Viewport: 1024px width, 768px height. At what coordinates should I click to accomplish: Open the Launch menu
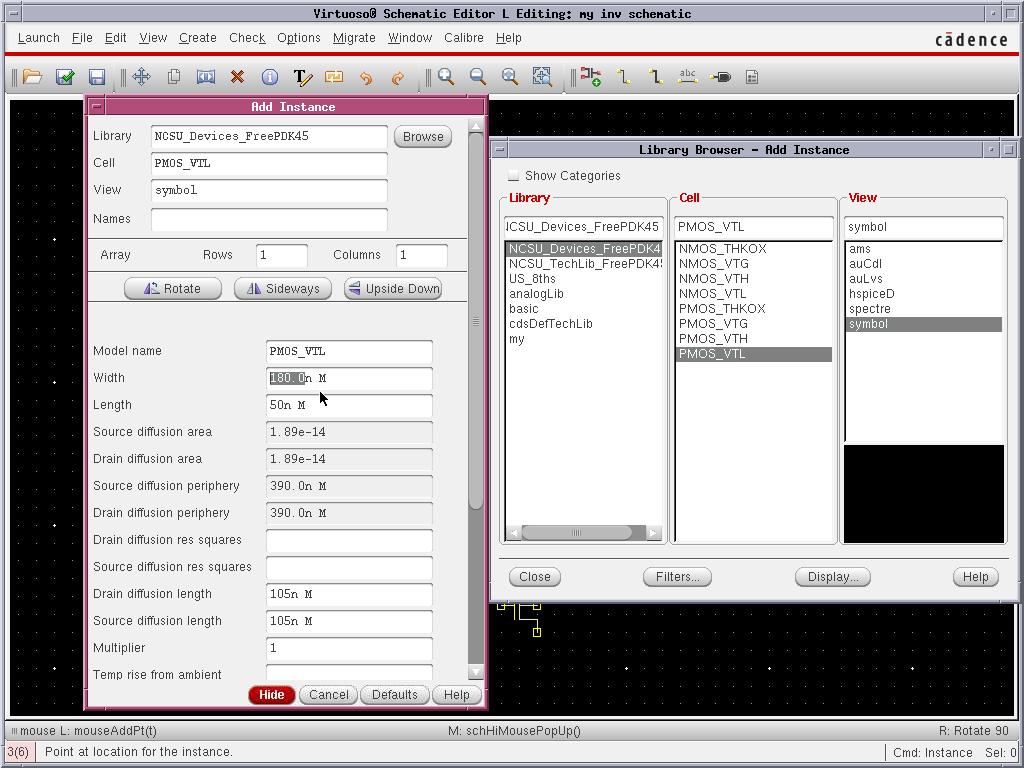(x=39, y=38)
